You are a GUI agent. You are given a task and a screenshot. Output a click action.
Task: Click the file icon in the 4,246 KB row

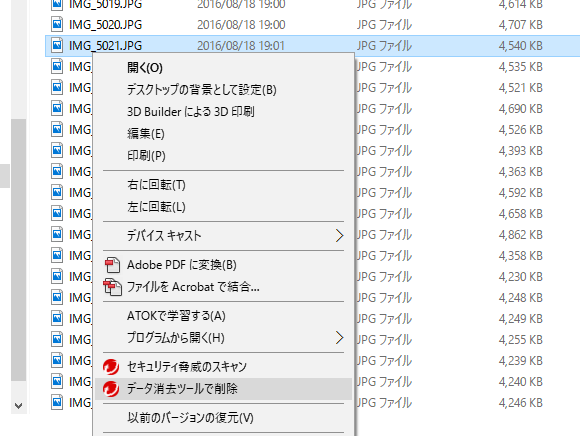coord(57,402)
